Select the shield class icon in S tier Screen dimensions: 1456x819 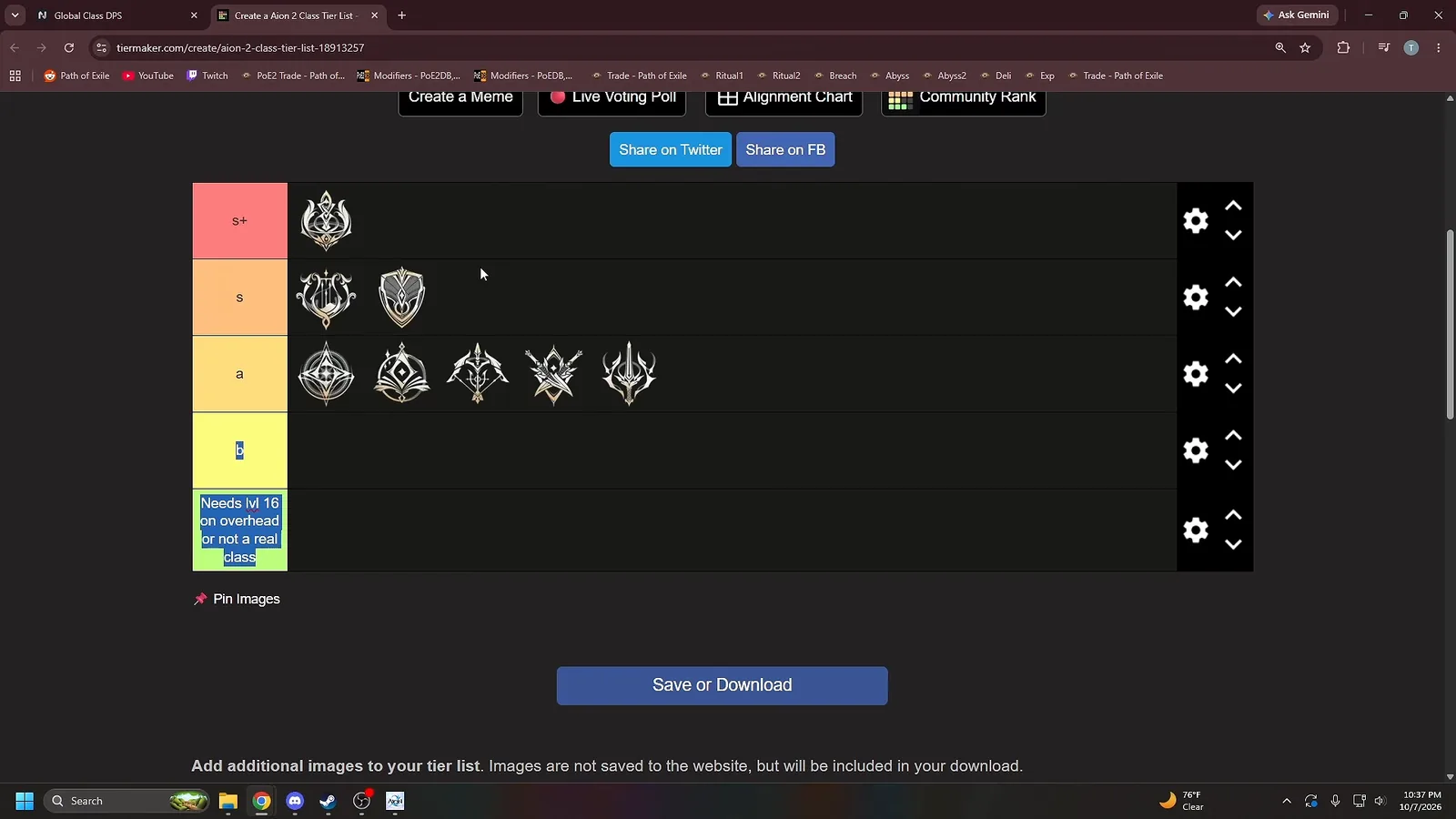tap(401, 298)
